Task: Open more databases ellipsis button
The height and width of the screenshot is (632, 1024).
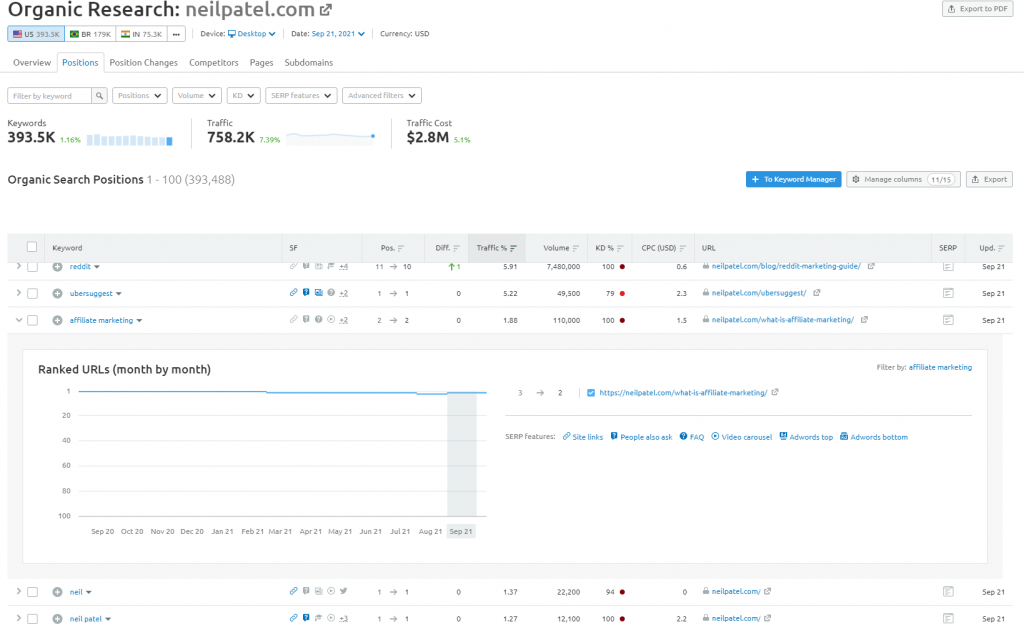Action: click(176, 34)
